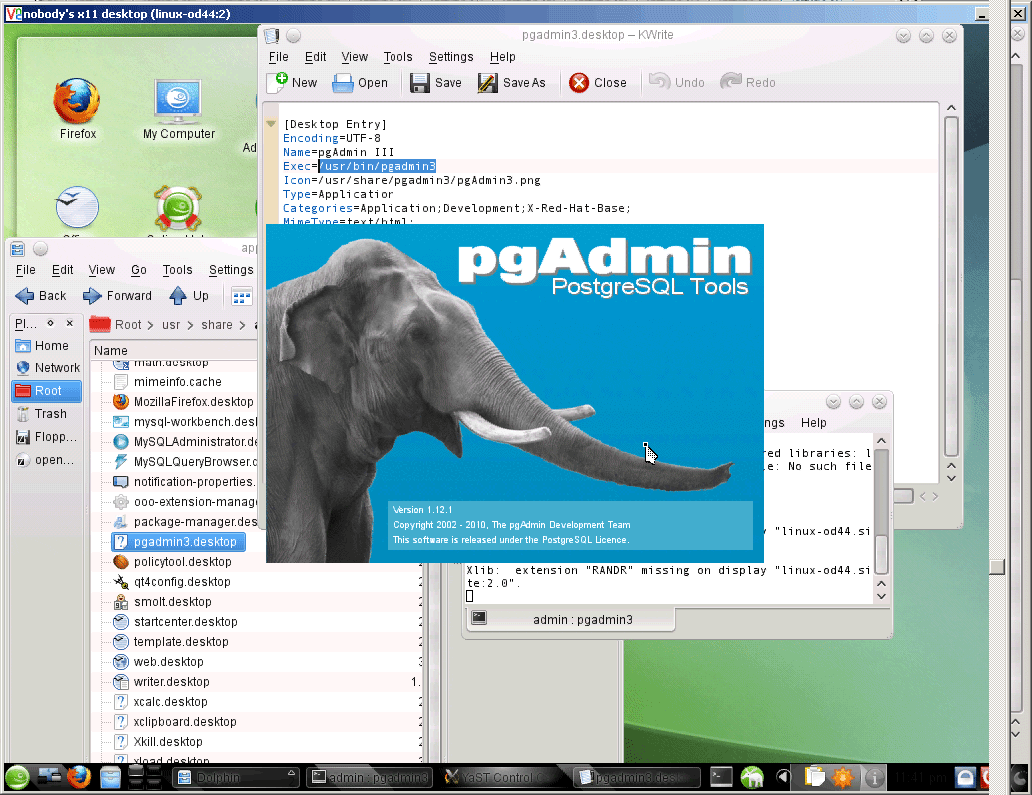Dismiss the pgAdmin splash screen
This screenshot has width=1032, height=795.
(515, 393)
